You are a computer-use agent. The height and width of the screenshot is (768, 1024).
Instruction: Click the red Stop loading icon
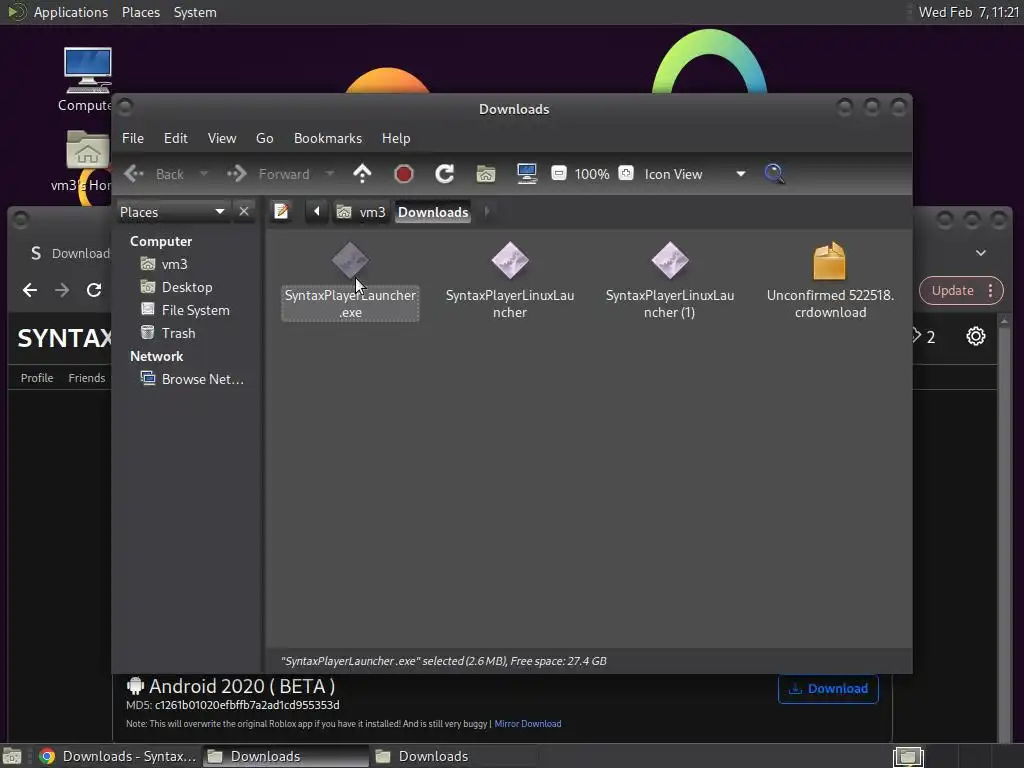point(404,174)
